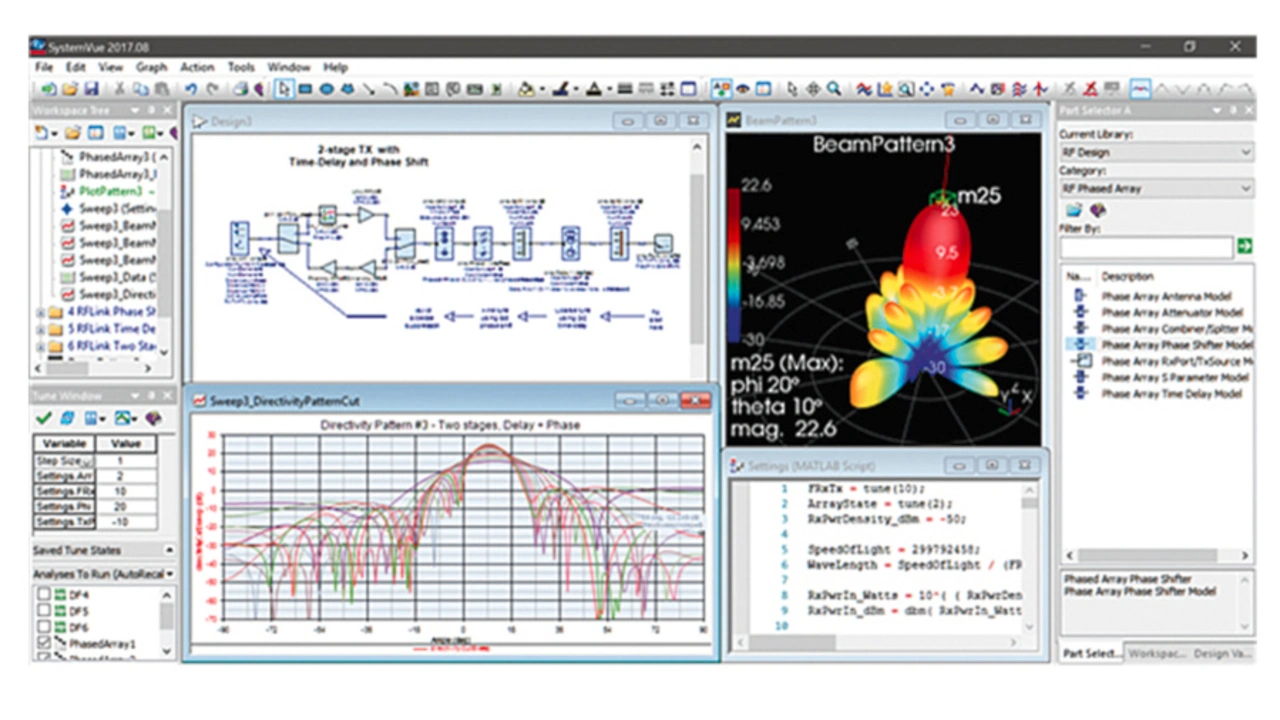Select the straight line drawing tool
Screen dimensions: 1280x720
369,89
